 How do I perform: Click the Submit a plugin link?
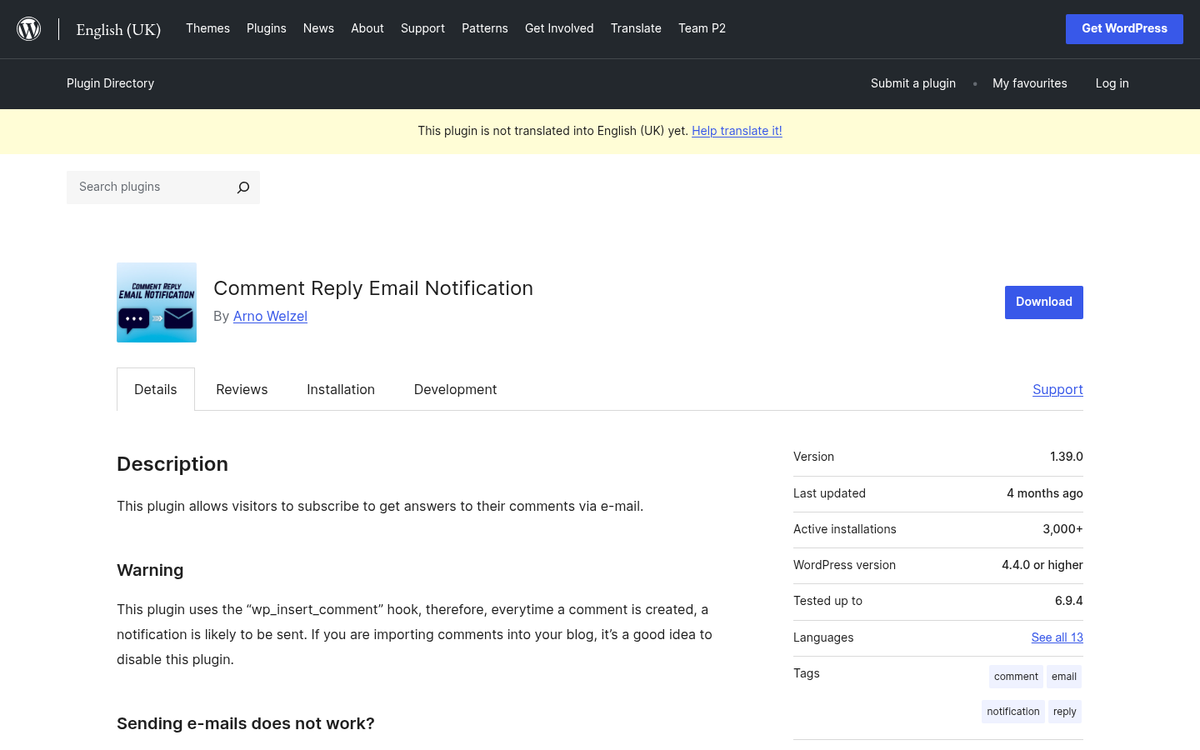pyautogui.click(x=912, y=83)
